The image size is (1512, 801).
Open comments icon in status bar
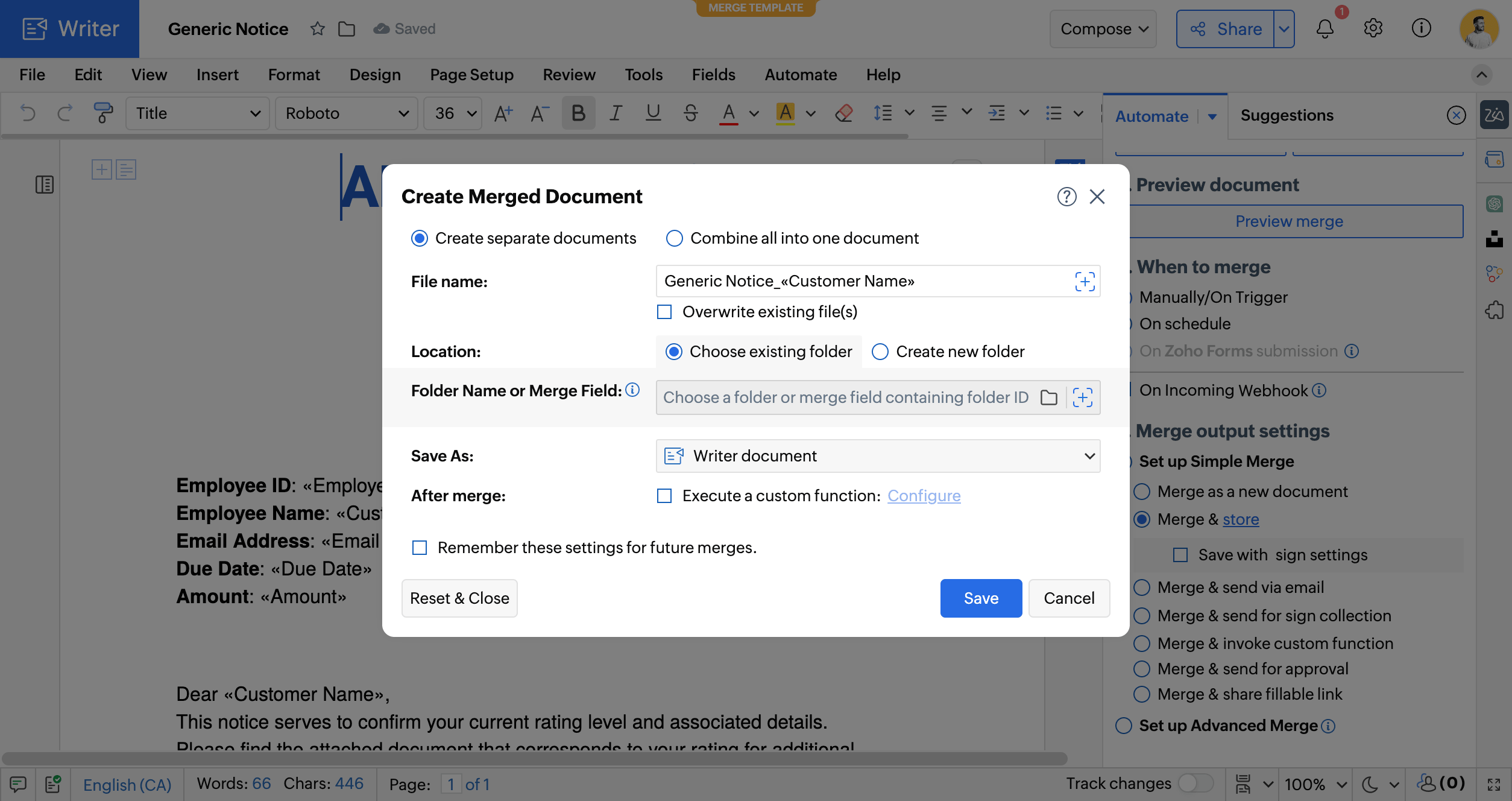pyautogui.click(x=17, y=784)
